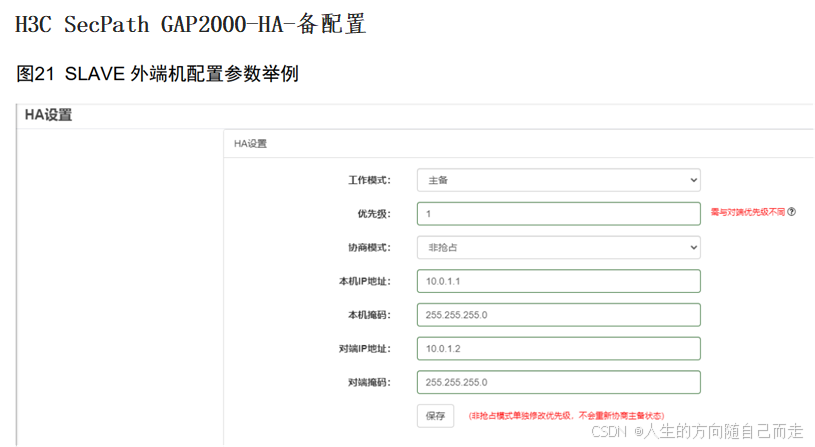Click the heading H3C SecPath GAP2000-HA-备配置
This screenshot has height=447, width=815.
pyautogui.click(x=191, y=24)
